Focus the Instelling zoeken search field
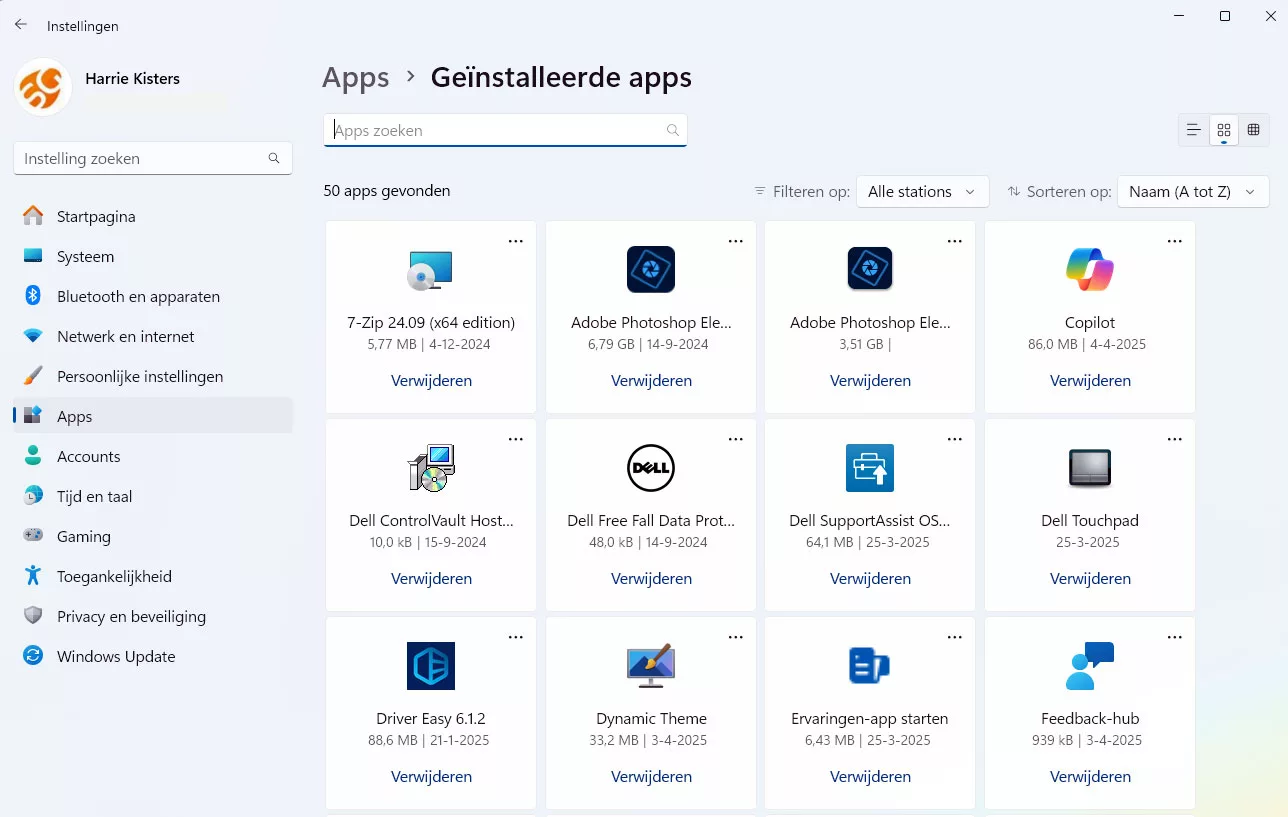This screenshot has height=817, width=1288. [153, 158]
